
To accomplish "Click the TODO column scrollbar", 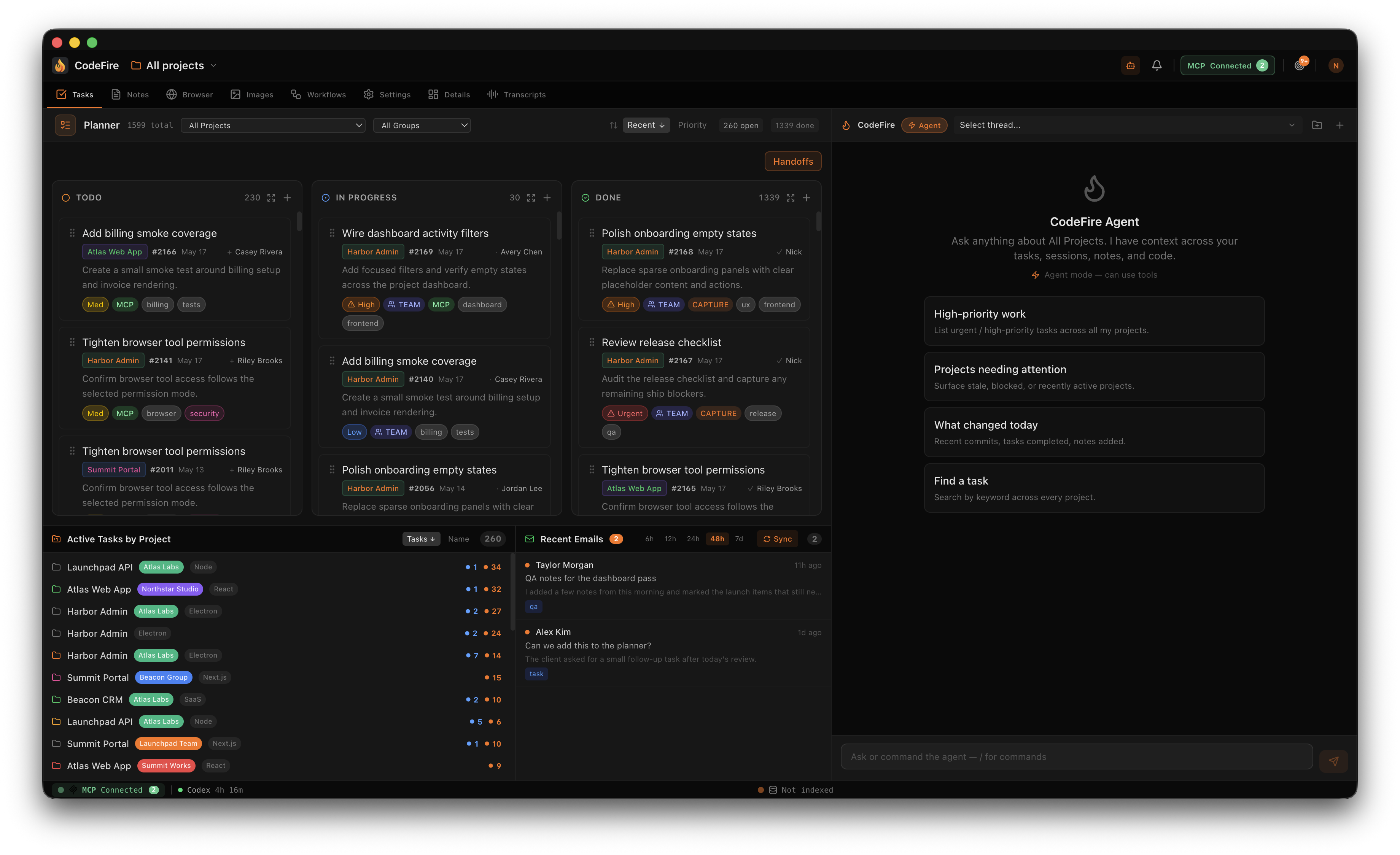I will pyautogui.click(x=299, y=222).
